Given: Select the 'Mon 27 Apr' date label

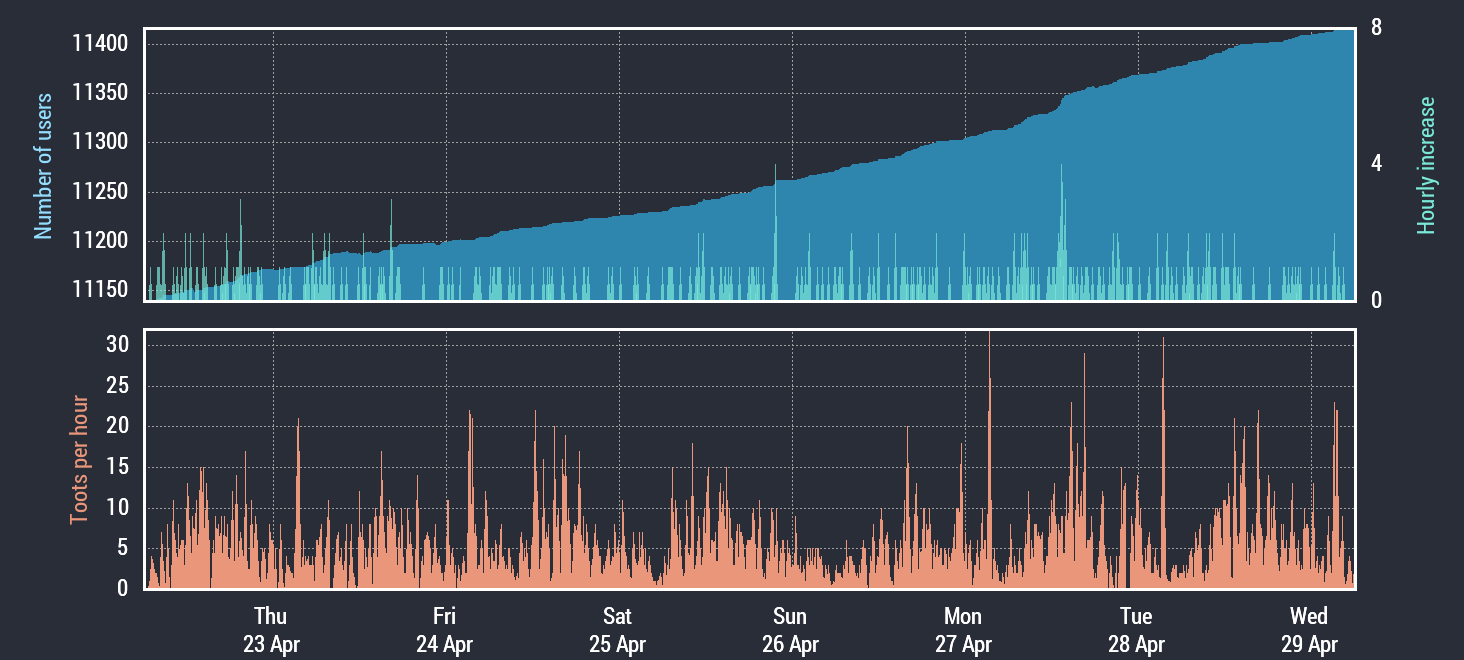Looking at the screenshot, I should pyautogui.click(x=963, y=630).
